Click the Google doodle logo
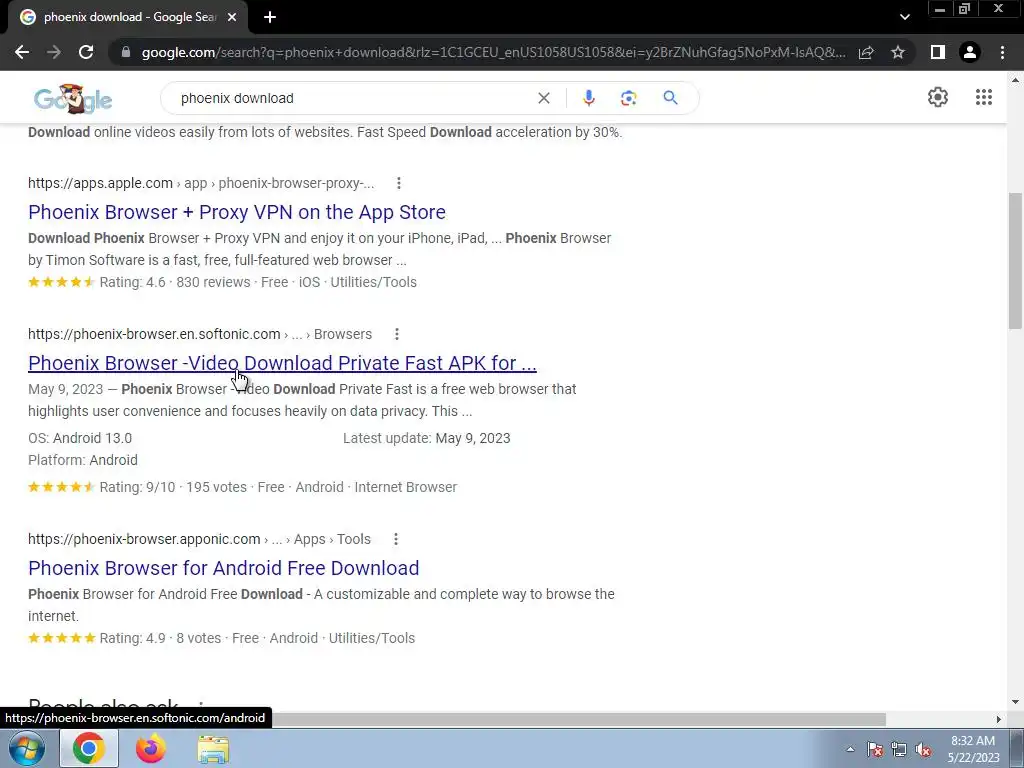Image resolution: width=1024 pixels, height=768 pixels. (x=73, y=99)
